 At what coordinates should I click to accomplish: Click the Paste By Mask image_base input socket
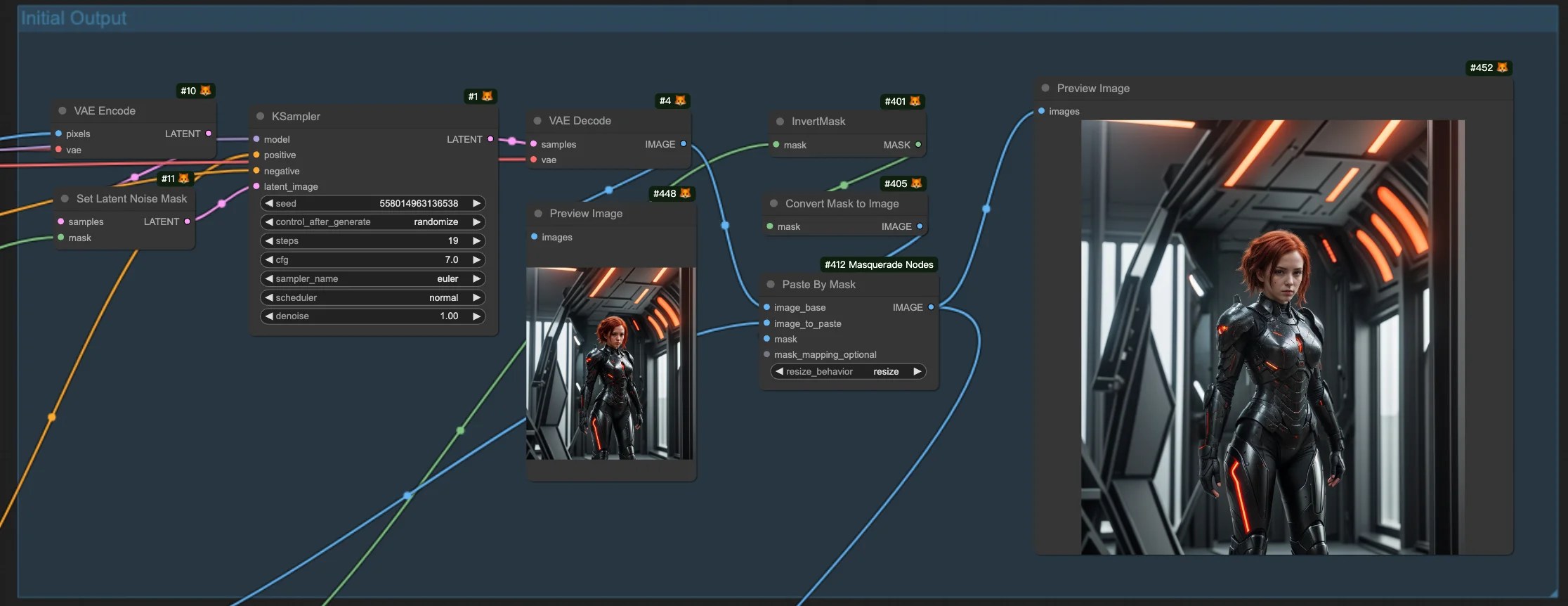click(x=767, y=307)
